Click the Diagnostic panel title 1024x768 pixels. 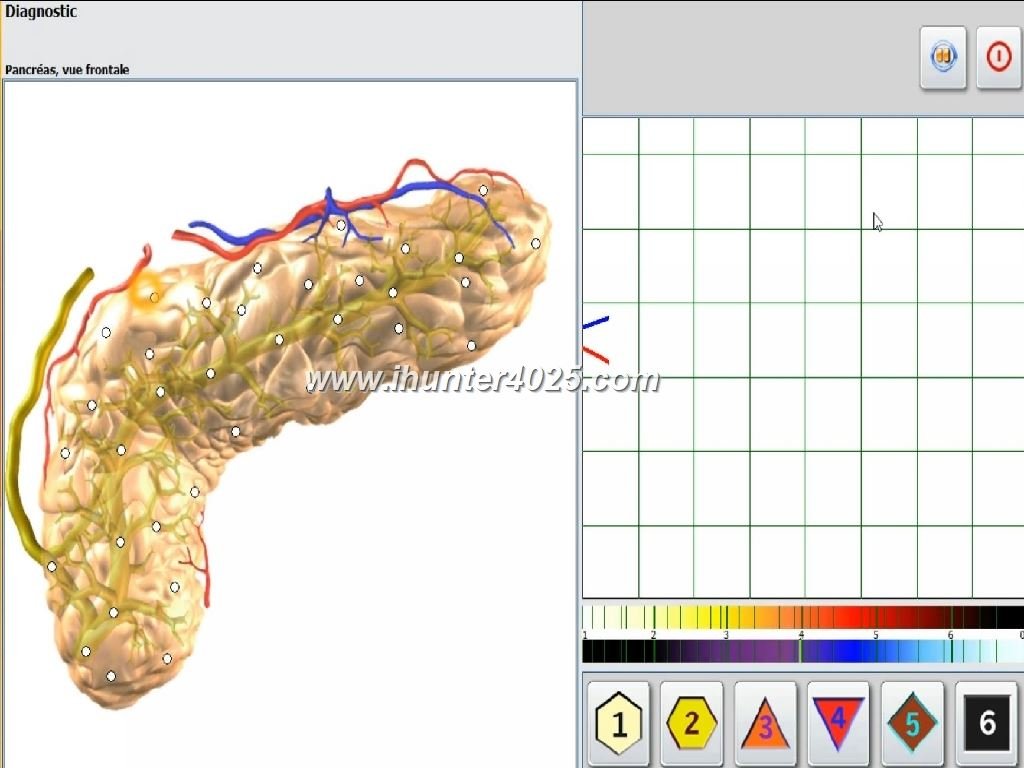pyautogui.click(x=41, y=12)
